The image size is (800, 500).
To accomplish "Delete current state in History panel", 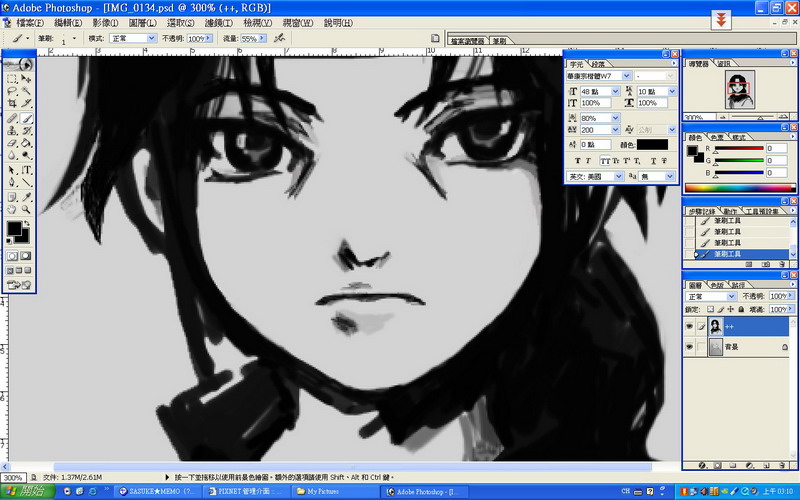I will point(782,264).
